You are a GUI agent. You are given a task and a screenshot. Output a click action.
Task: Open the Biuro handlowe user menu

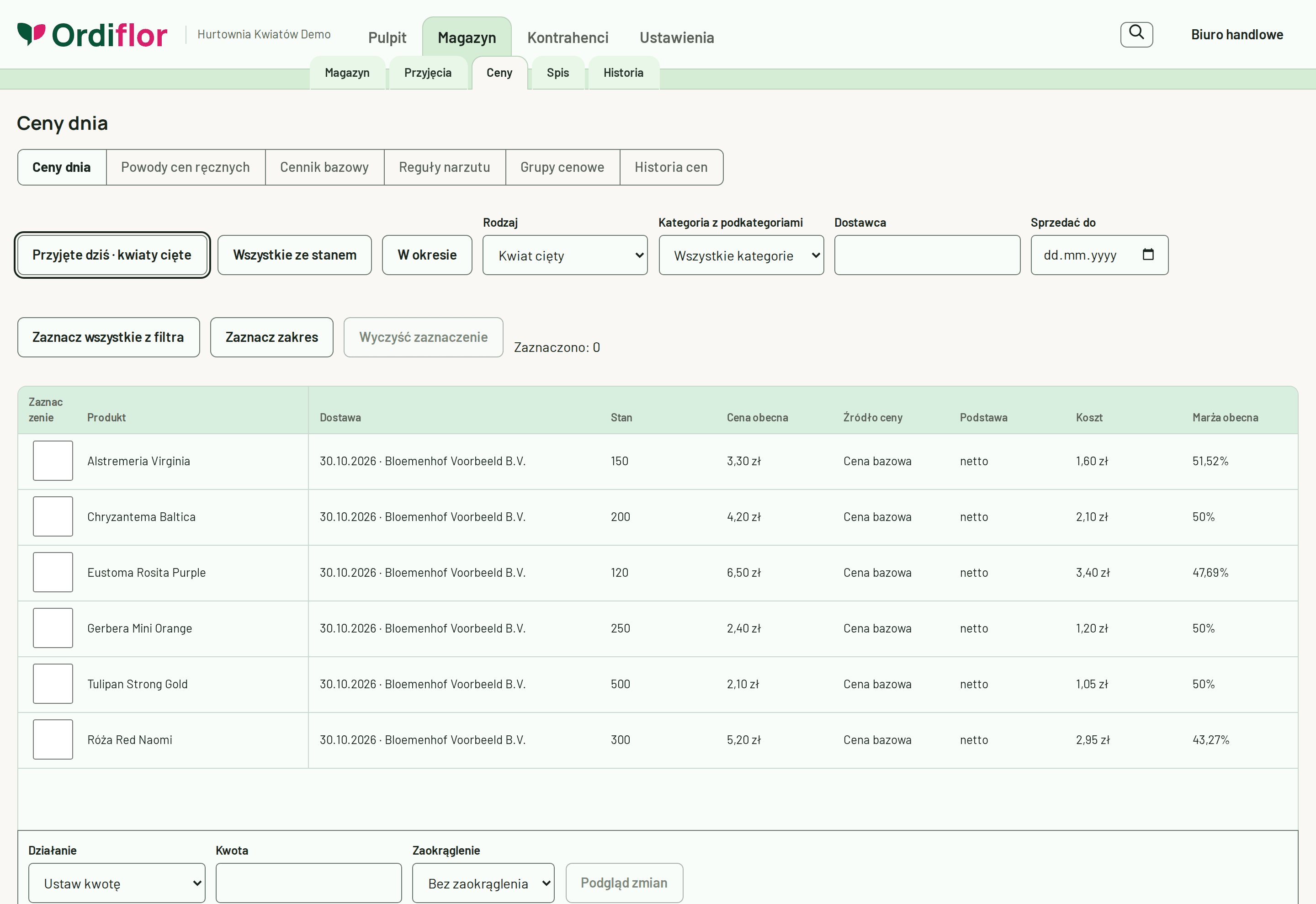[1237, 35]
